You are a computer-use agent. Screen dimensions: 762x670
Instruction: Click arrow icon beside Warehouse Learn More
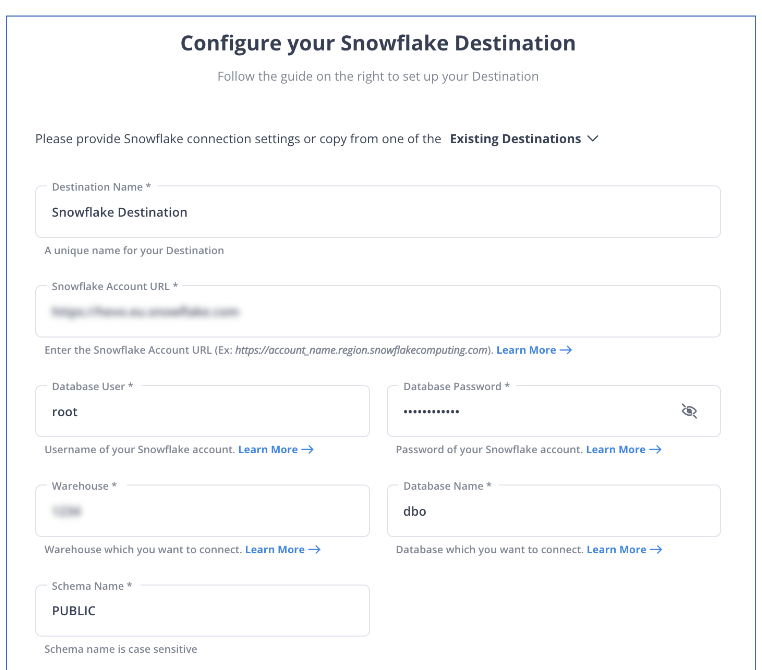click(x=314, y=550)
